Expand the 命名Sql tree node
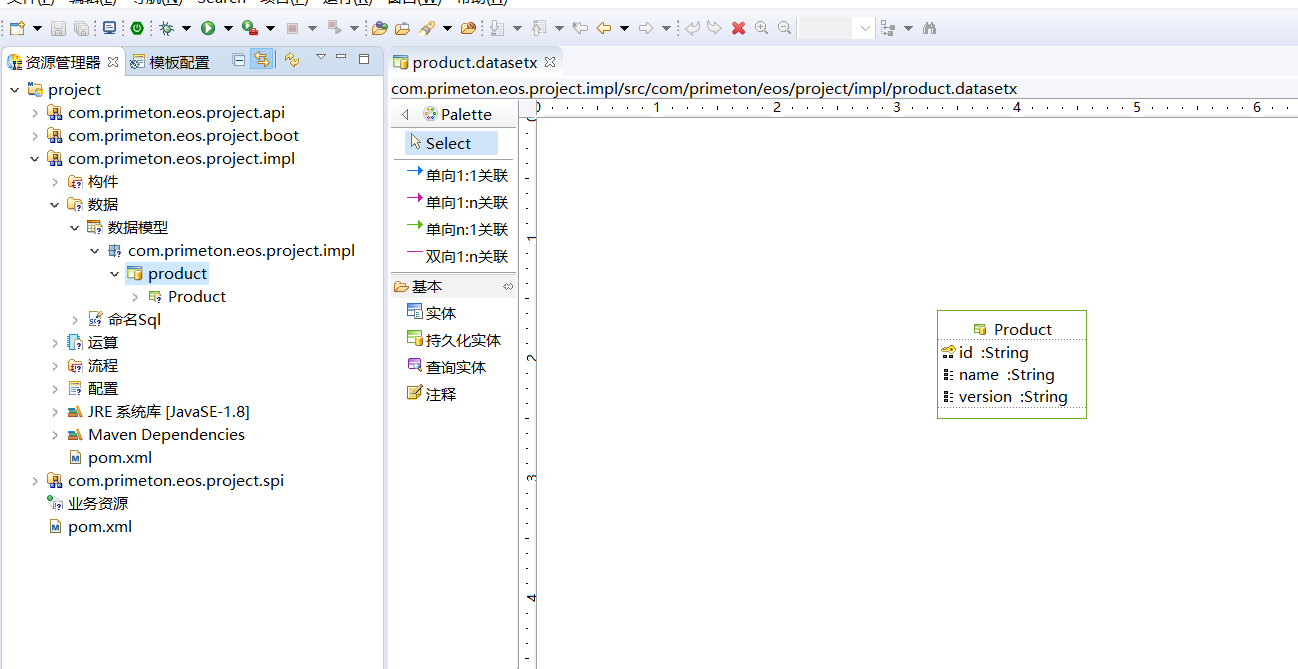This screenshot has height=669, width=1298. pyautogui.click(x=75, y=320)
